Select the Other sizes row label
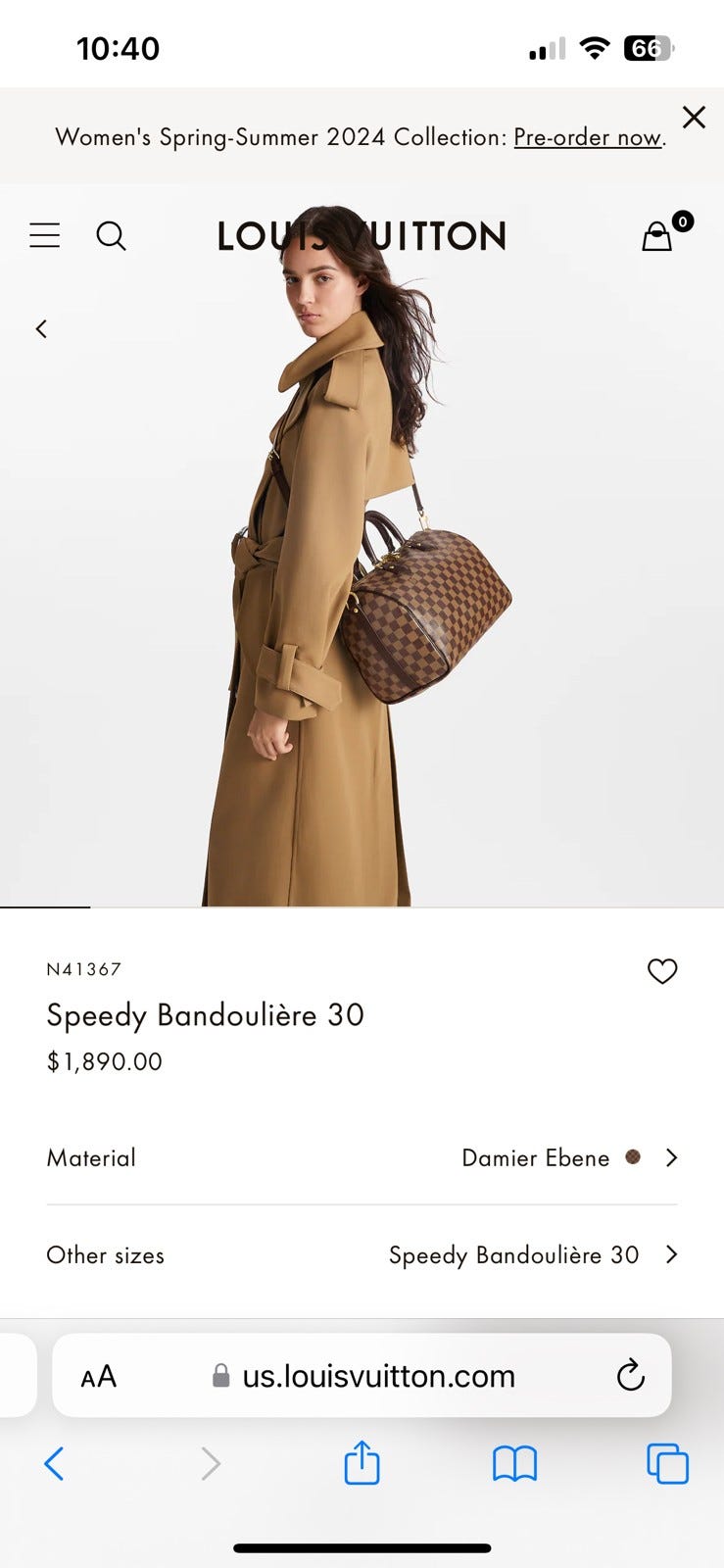The image size is (724, 1568). click(105, 1255)
